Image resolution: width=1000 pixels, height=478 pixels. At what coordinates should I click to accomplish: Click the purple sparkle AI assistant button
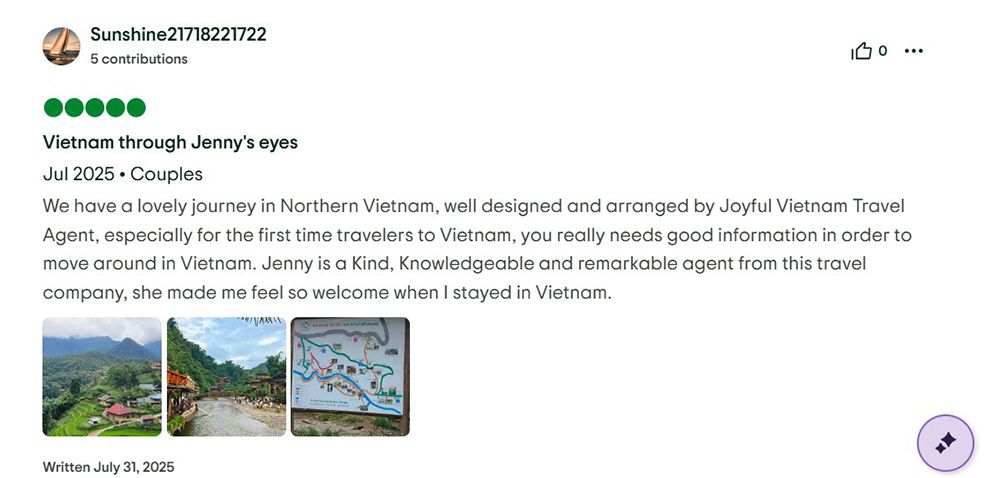(x=945, y=442)
